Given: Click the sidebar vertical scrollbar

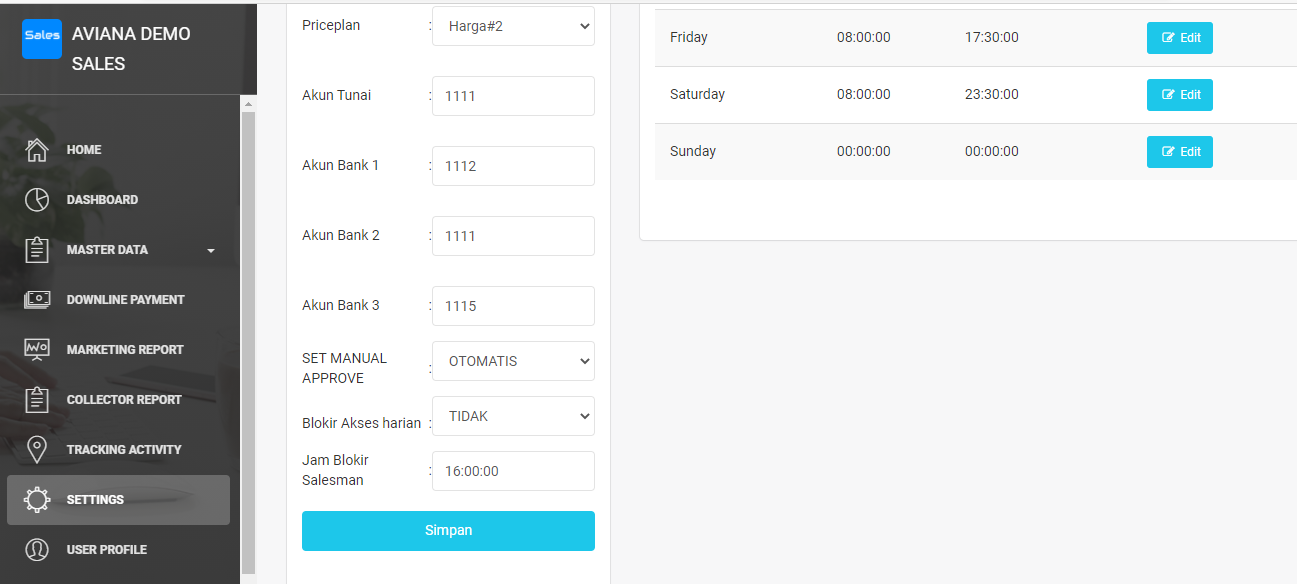Looking at the screenshot, I should coord(249,340).
